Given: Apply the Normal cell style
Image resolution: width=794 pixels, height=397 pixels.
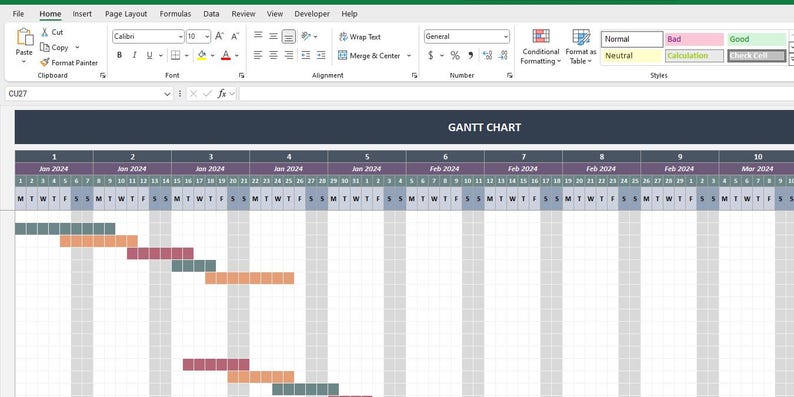Looking at the screenshot, I should [x=632, y=39].
